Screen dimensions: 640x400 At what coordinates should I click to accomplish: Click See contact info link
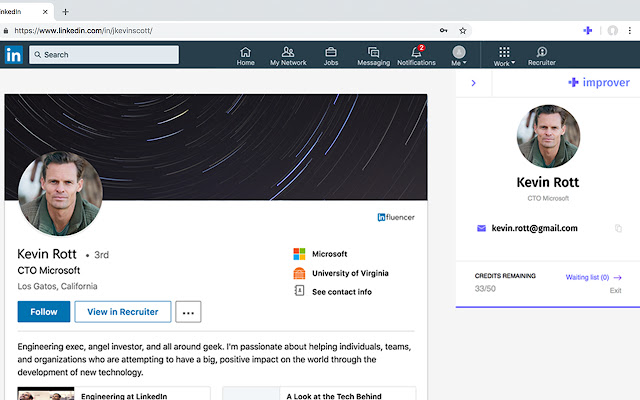341,291
